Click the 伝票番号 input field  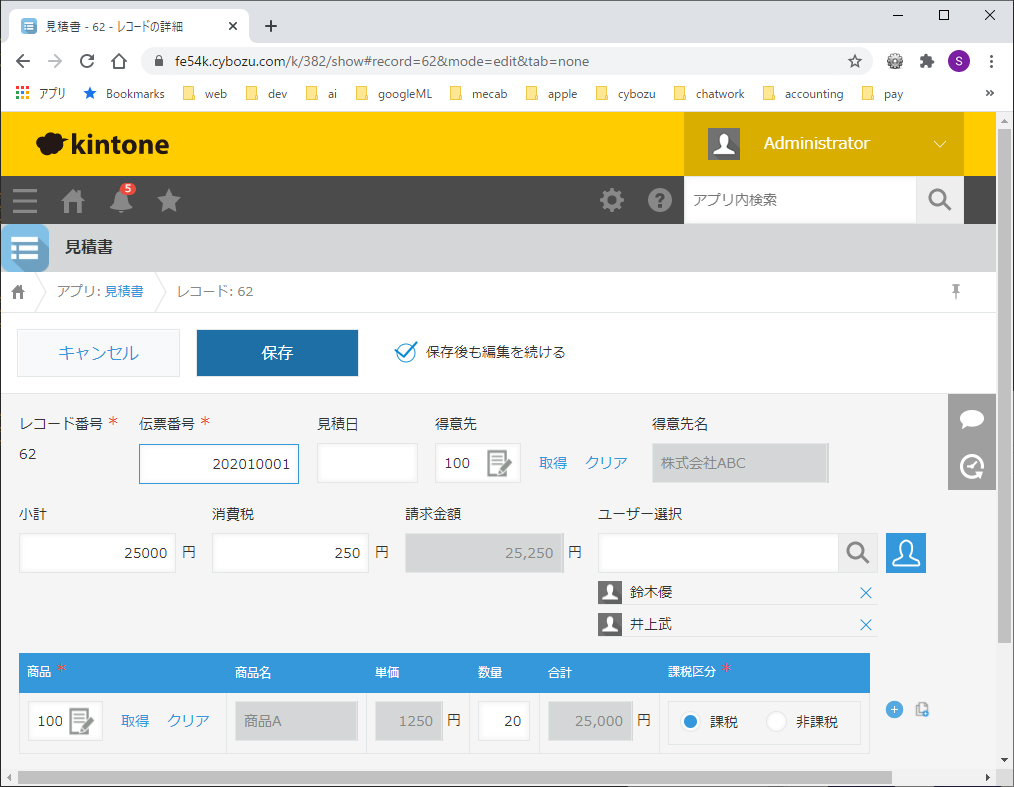(x=219, y=464)
